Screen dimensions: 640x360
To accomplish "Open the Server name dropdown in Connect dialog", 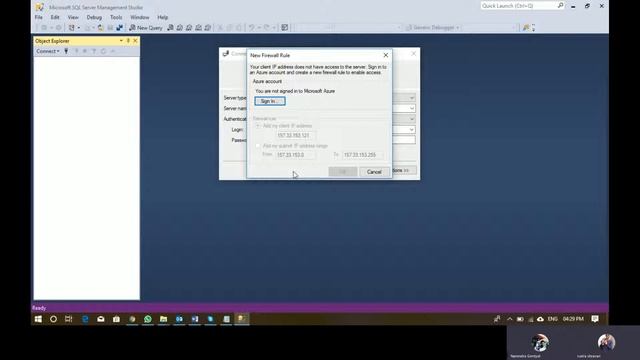I will [x=411, y=108].
